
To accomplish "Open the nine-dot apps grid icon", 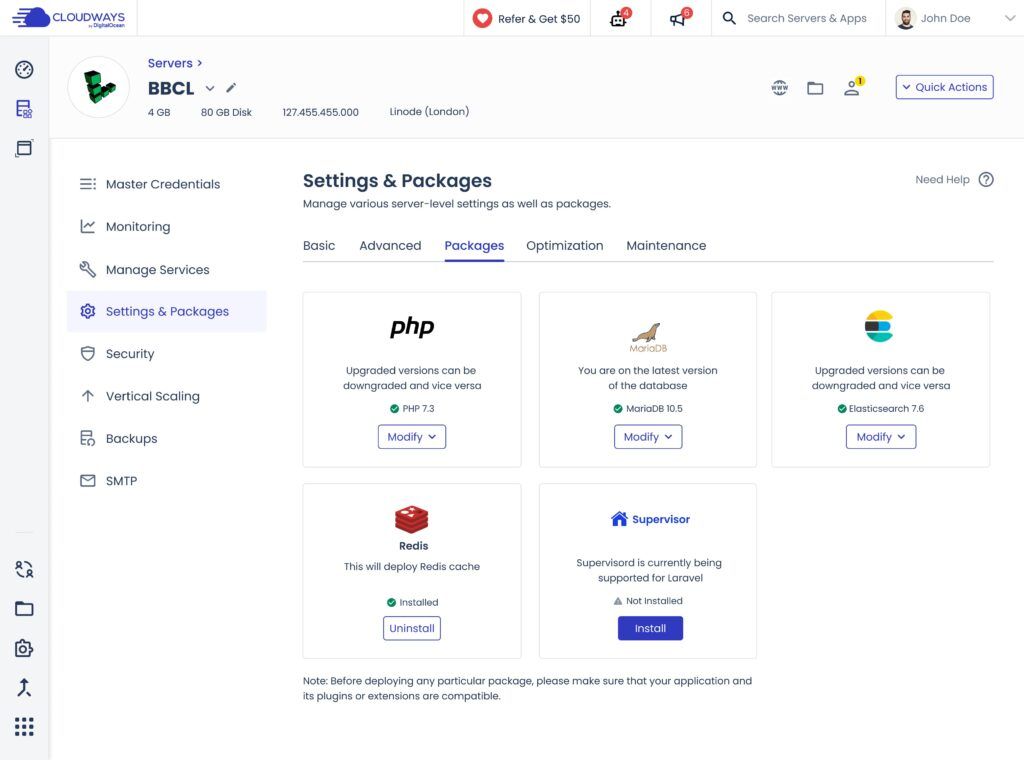I will coord(24,727).
